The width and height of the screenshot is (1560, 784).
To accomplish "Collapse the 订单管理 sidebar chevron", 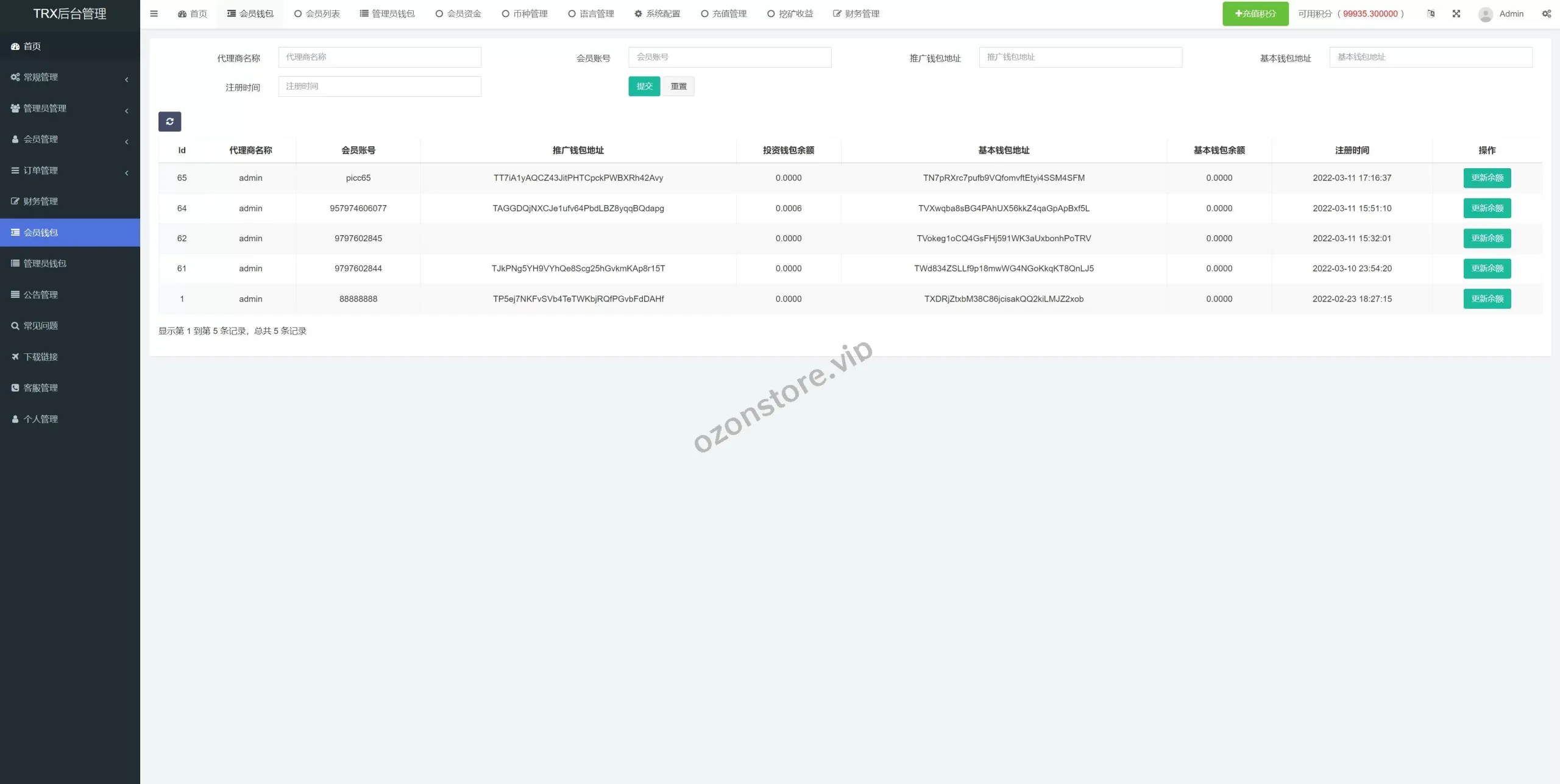I will point(126,172).
